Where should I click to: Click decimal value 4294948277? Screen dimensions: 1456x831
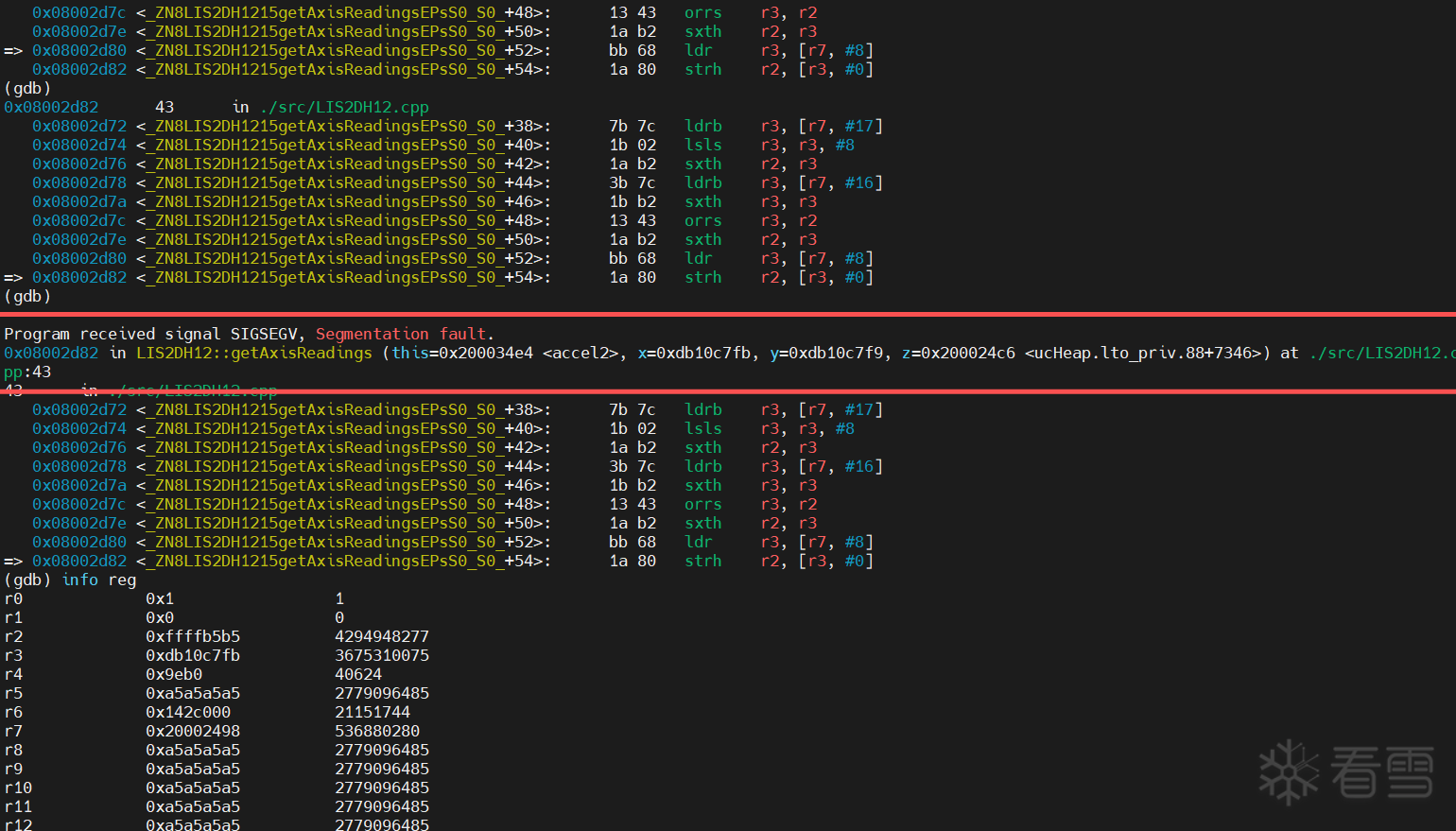point(382,636)
